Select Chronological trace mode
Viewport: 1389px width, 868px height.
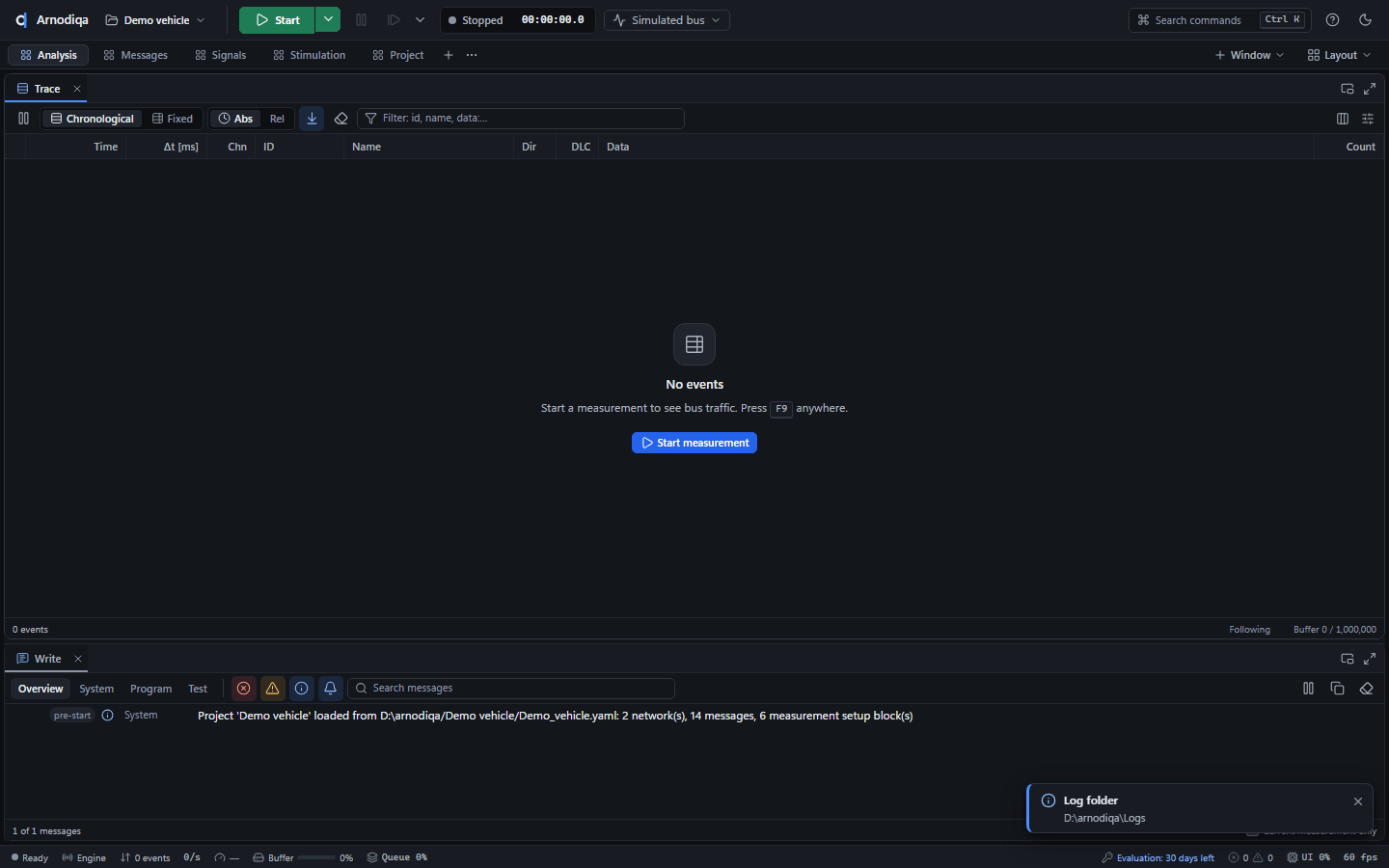[93, 119]
